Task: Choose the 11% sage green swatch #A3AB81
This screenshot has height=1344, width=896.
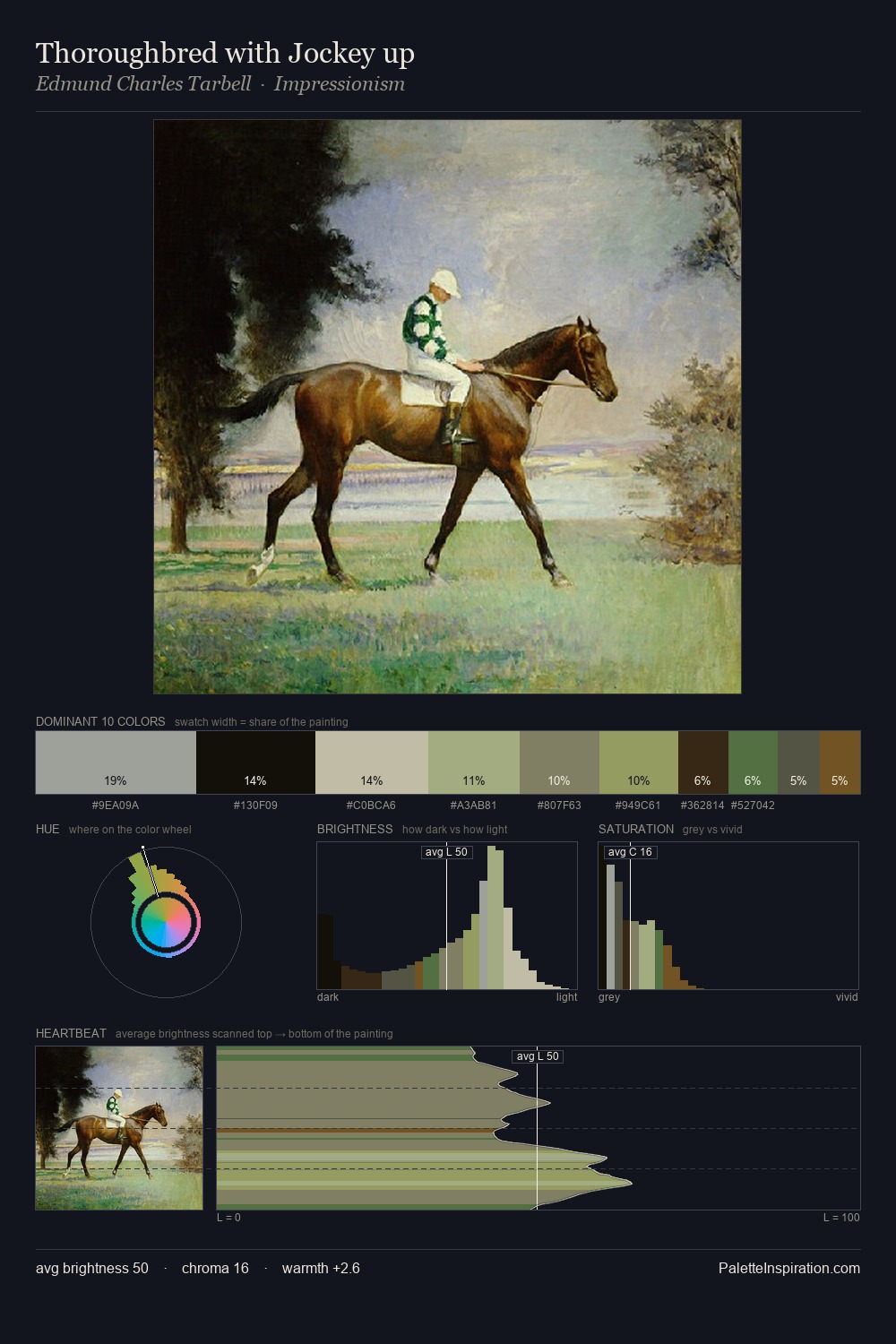Action: pyautogui.click(x=474, y=762)
